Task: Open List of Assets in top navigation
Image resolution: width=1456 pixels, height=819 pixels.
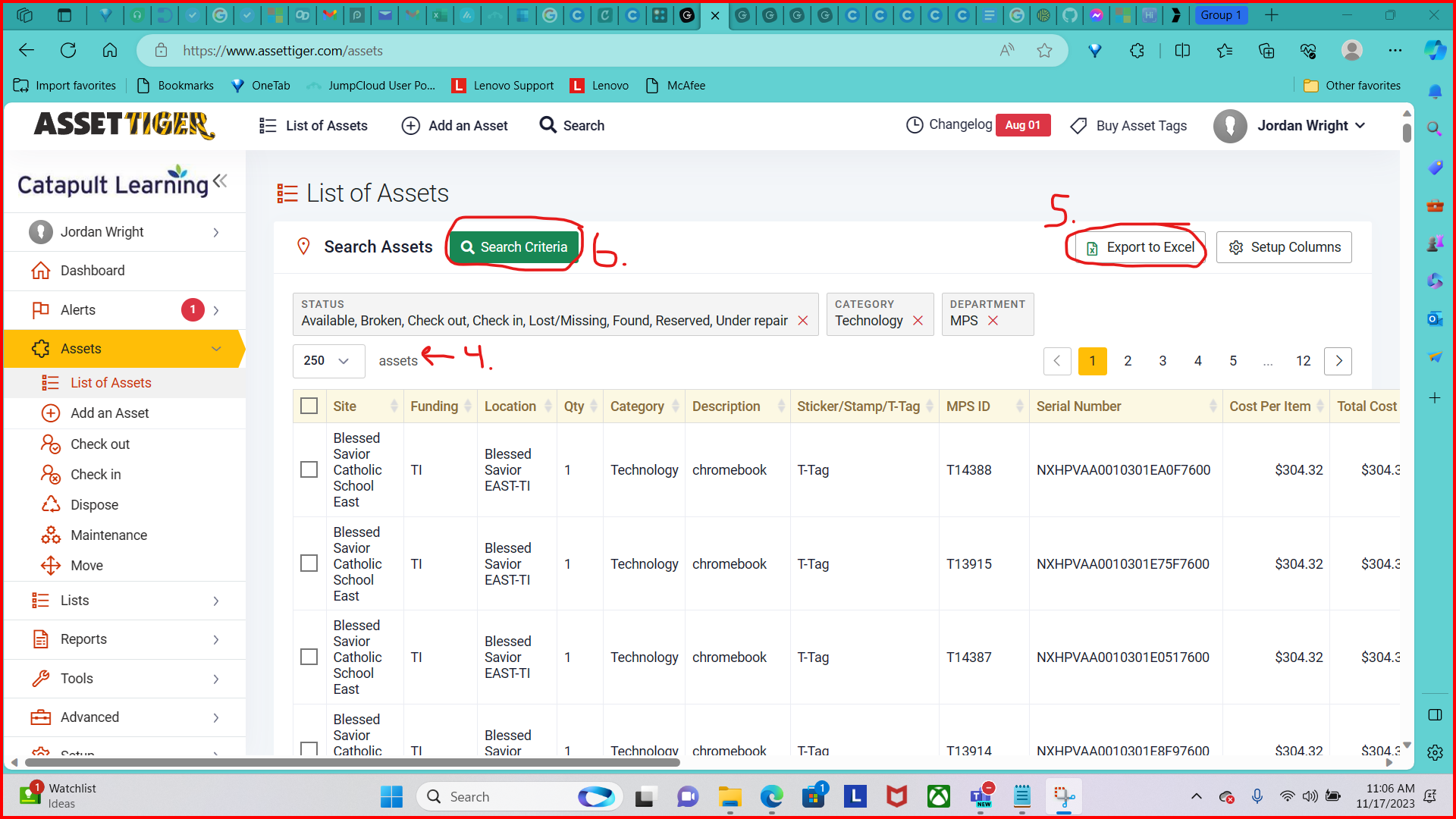Action: 313,126
